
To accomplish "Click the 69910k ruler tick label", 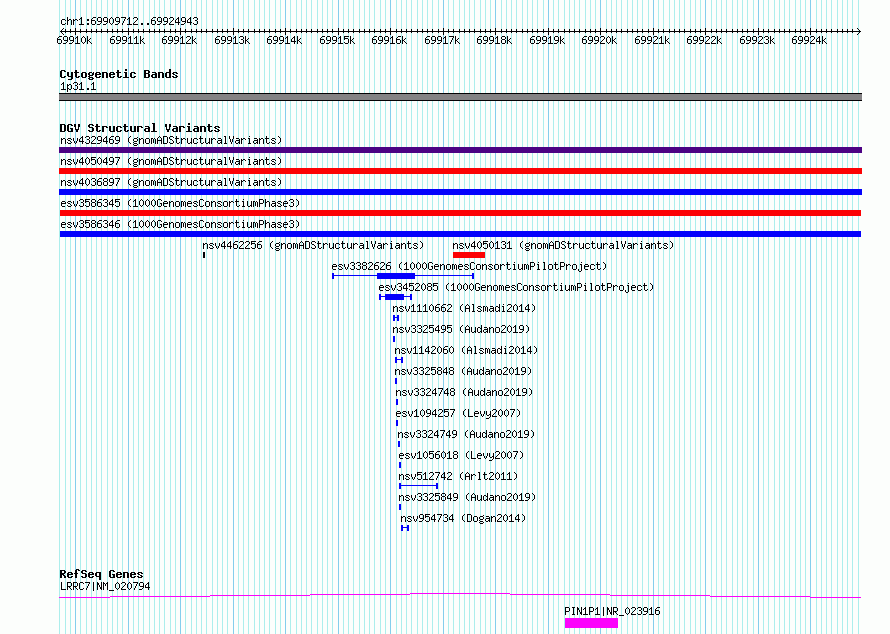I will 74,40.
